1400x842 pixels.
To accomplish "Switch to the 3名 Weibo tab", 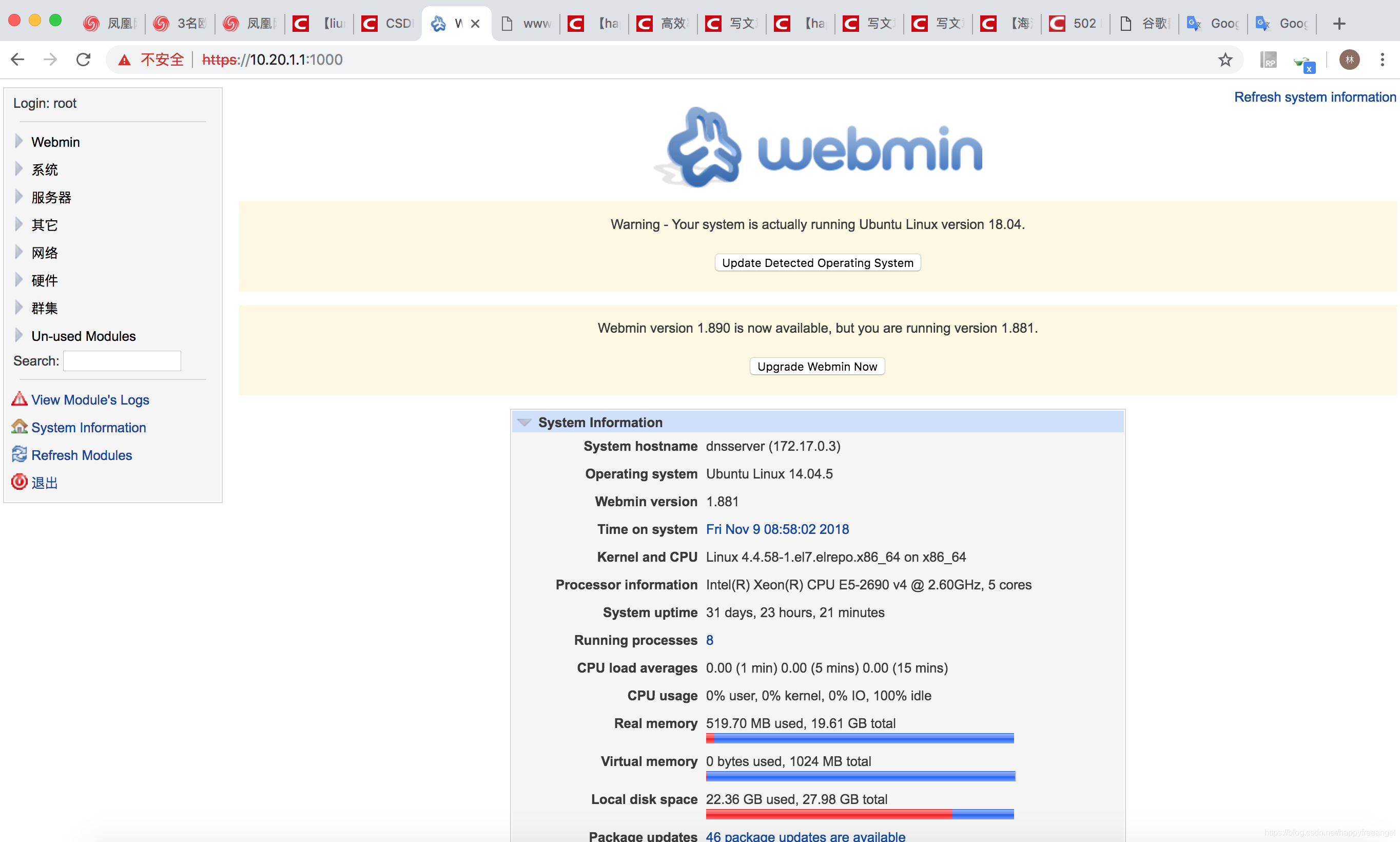I will click(180, 24).
